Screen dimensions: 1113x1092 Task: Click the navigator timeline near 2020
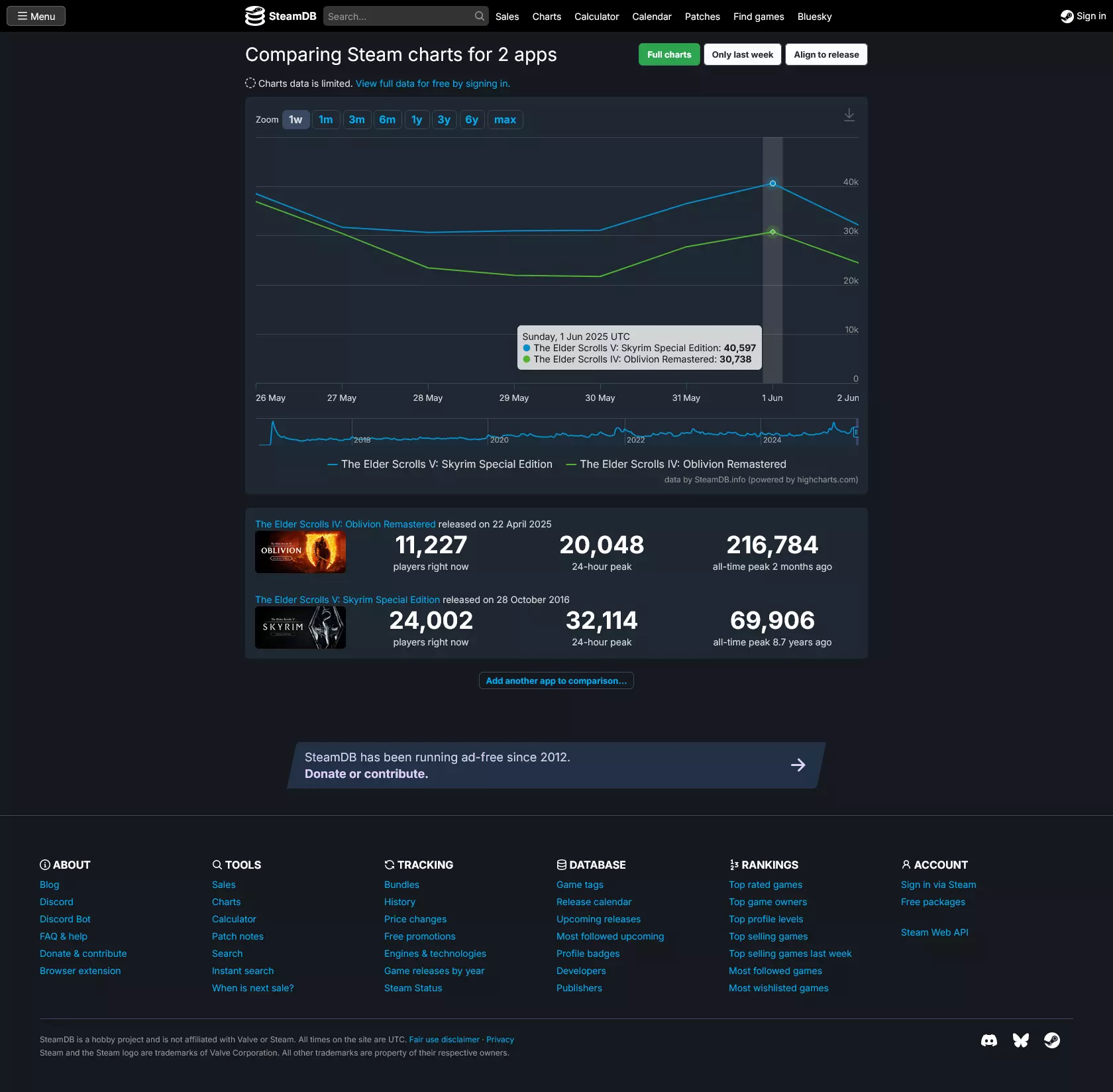[x=499, y=440]
